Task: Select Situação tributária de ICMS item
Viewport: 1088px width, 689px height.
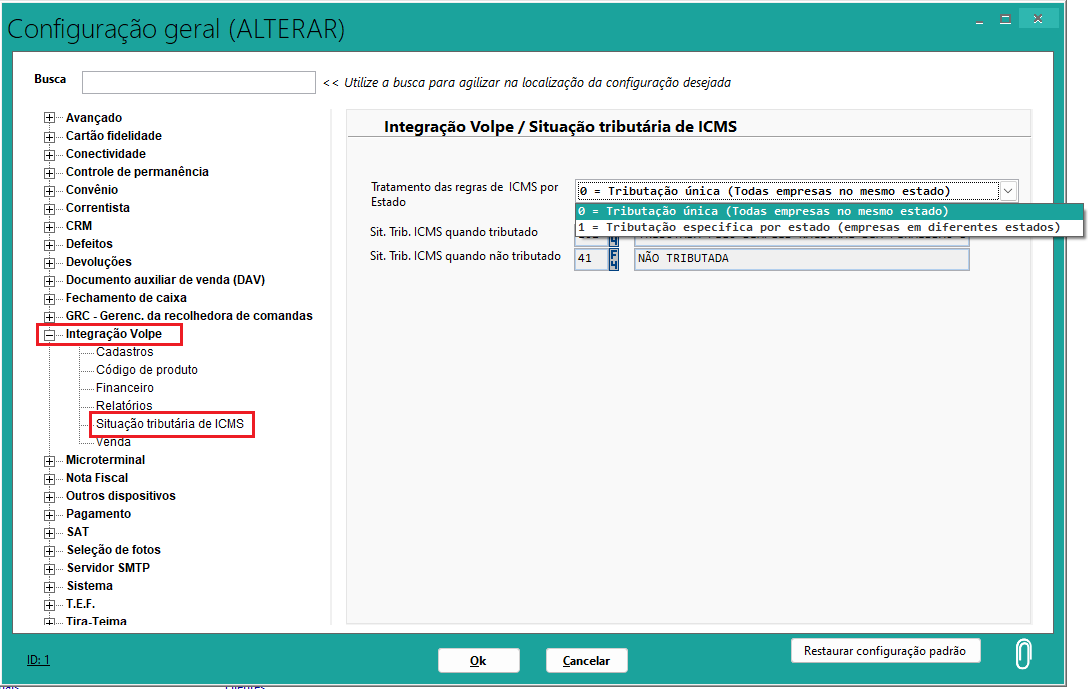Action: 169,424
